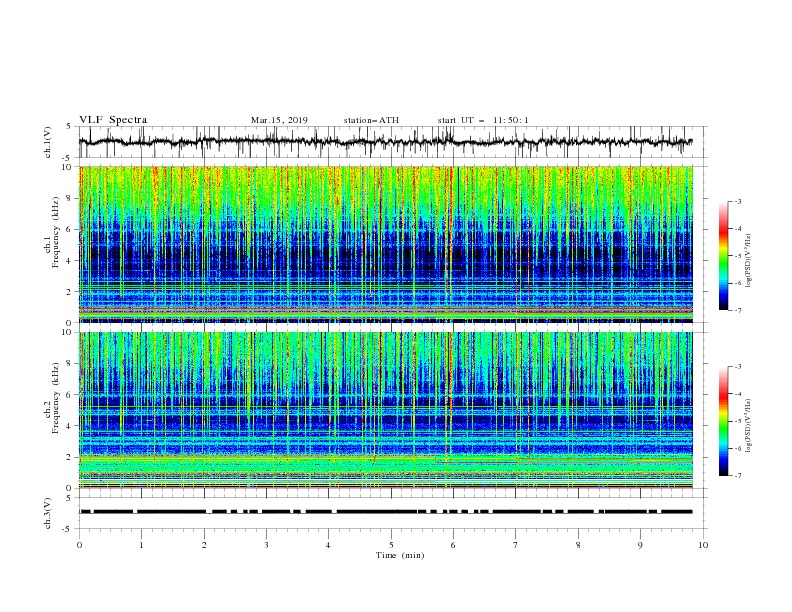Click the ch.3 black status bar trace
Viewport: 792px width, 612px height.
(x=385, y=512)
